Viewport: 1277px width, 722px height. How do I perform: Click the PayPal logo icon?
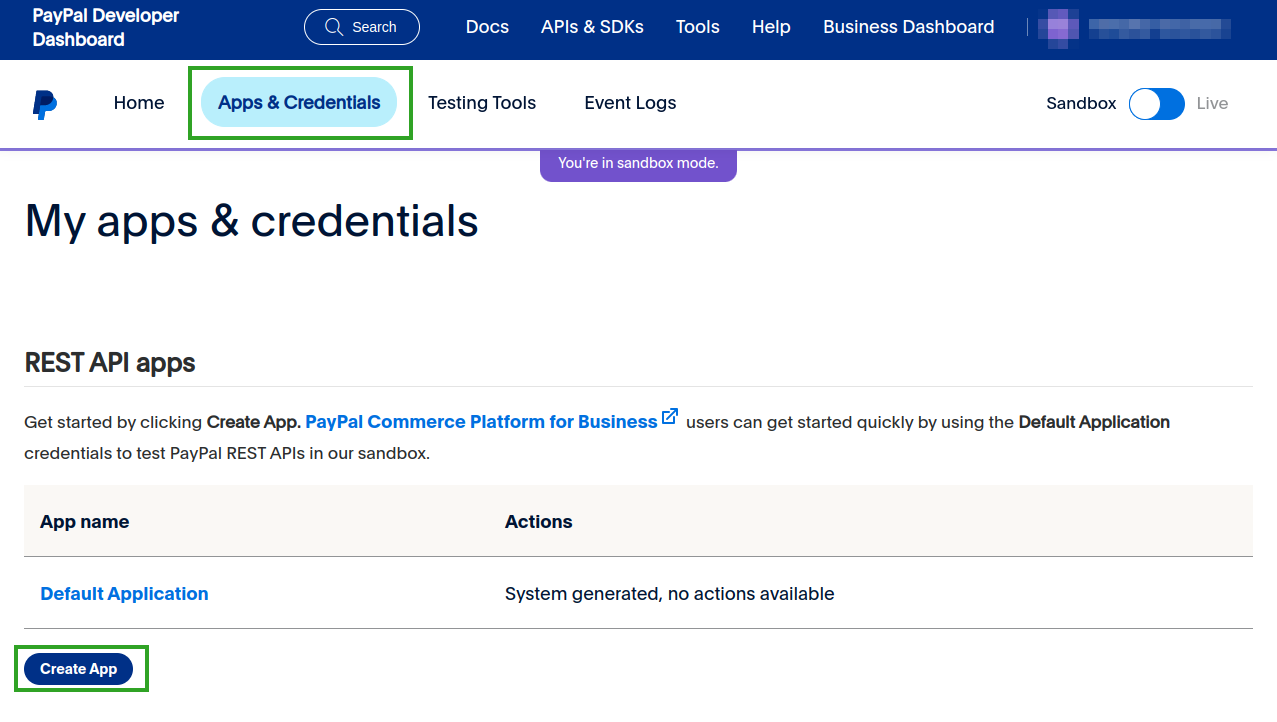[44, 104]
